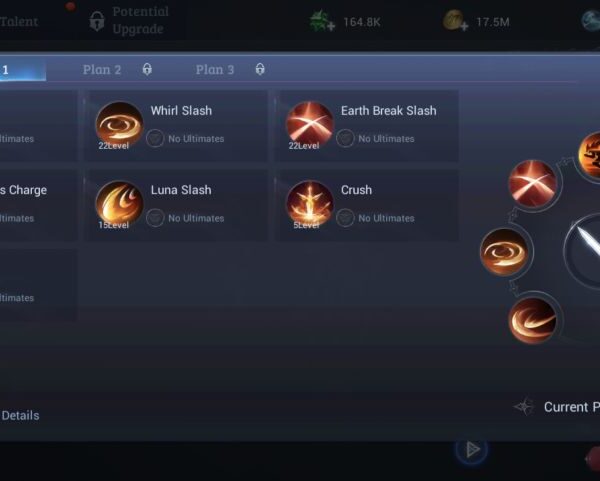Image resolution: width=600 pixels, height=481 pixels.
Task: Switch to the locked Plan 2 tab
Action: pyautogui.click(x=117, y=70)
